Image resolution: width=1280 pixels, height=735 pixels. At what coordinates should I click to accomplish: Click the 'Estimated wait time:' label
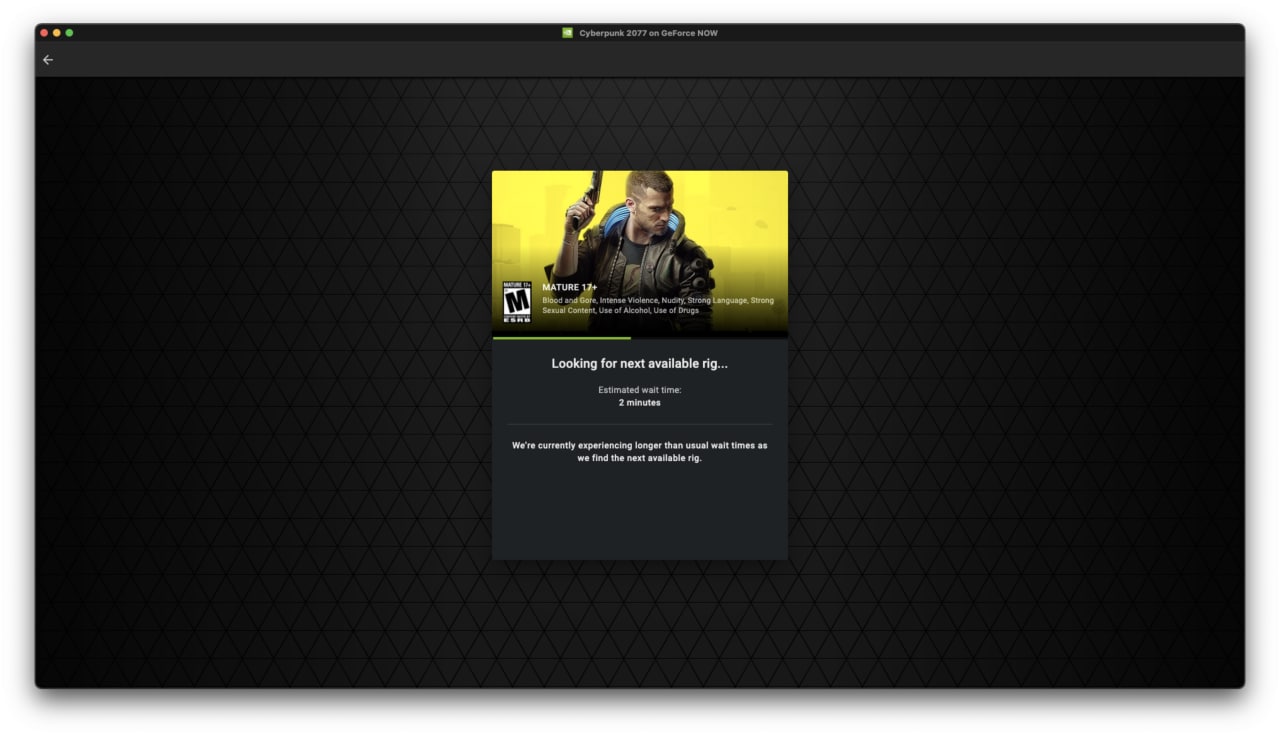[x=640, y=390]
